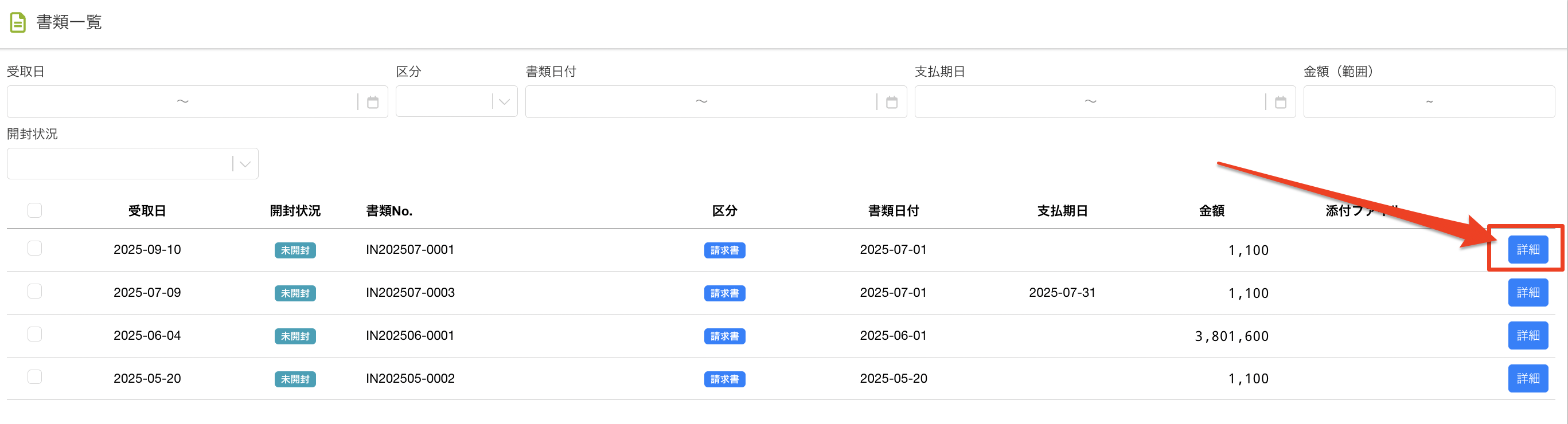Click the amount 3,801,600
This screenshot has height=424, width=1568.
tap(1231, 336)
